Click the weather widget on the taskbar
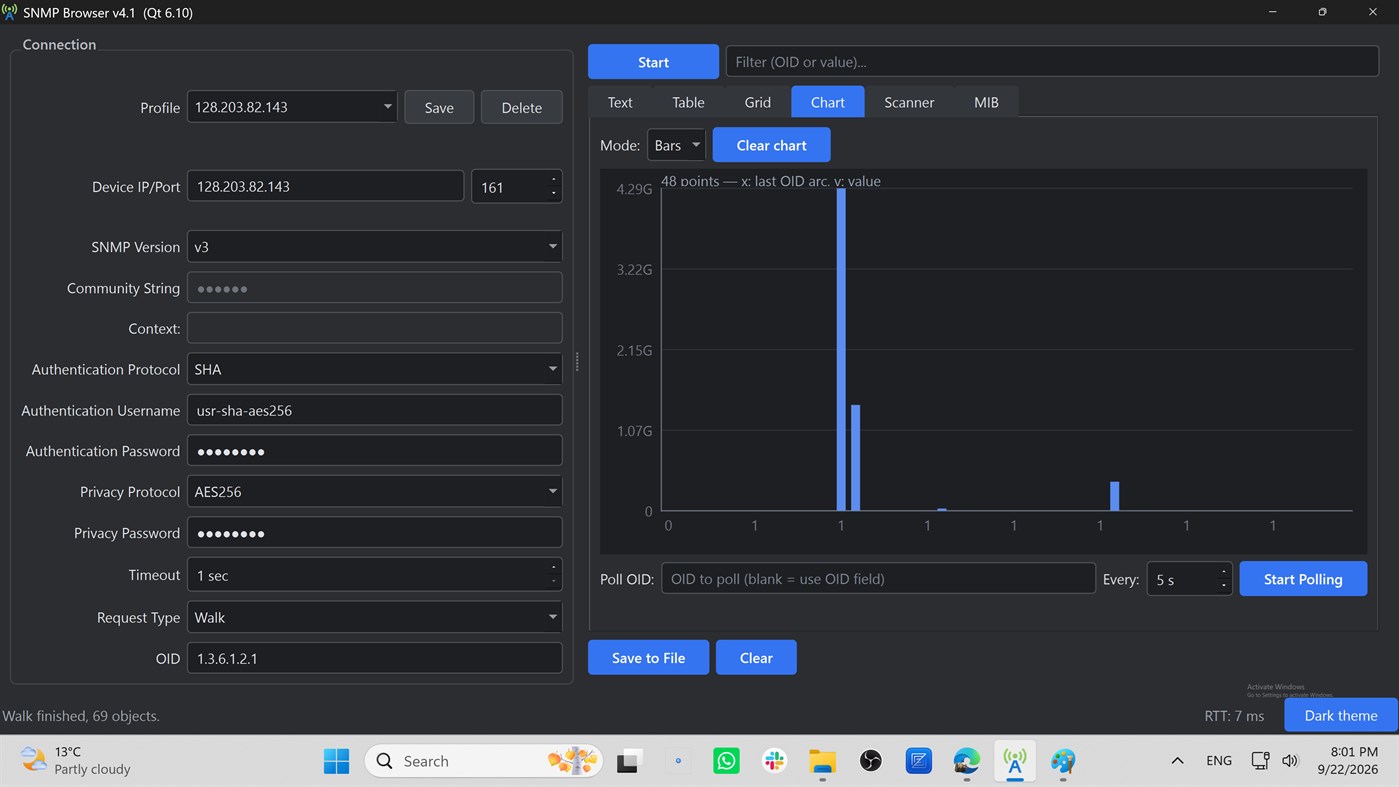Image resolution: width=1399 pixels, height=787 pixels. coord(77,761)
